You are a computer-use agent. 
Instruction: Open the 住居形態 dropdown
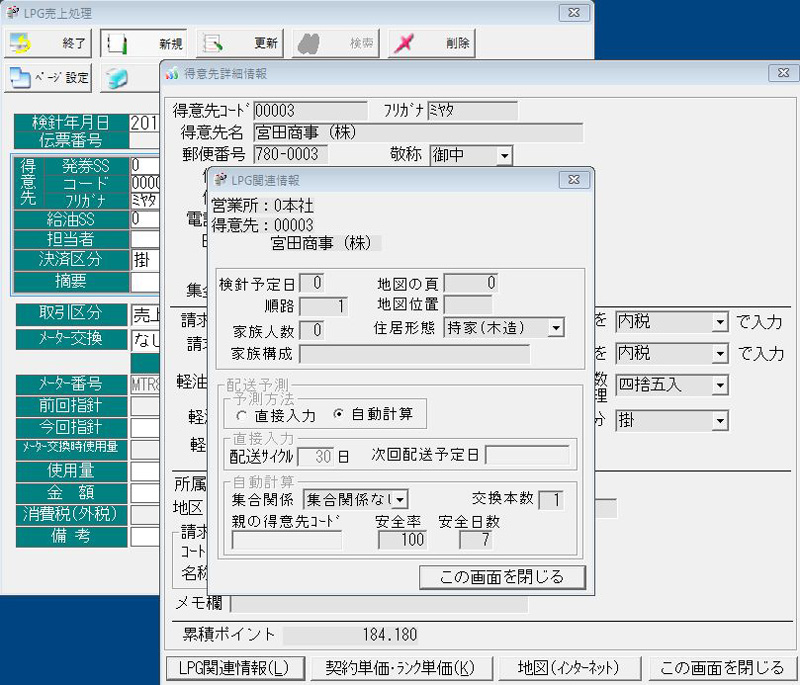pos(556,328)
